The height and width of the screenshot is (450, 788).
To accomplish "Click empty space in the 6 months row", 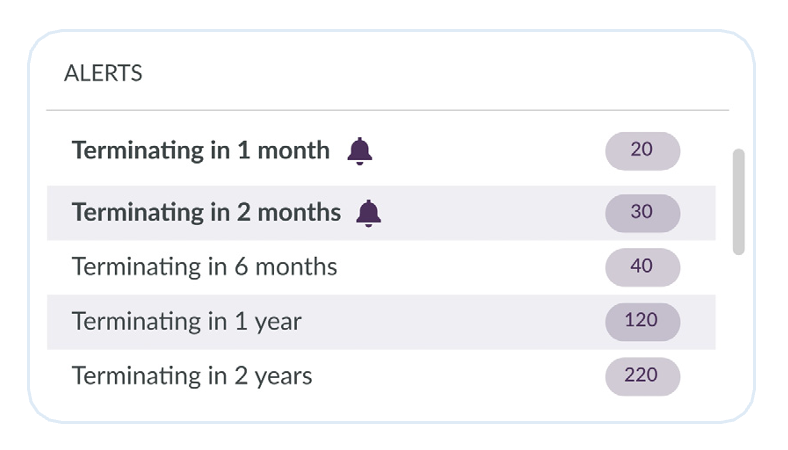I will pyautogui.click(x=470, y=267).
